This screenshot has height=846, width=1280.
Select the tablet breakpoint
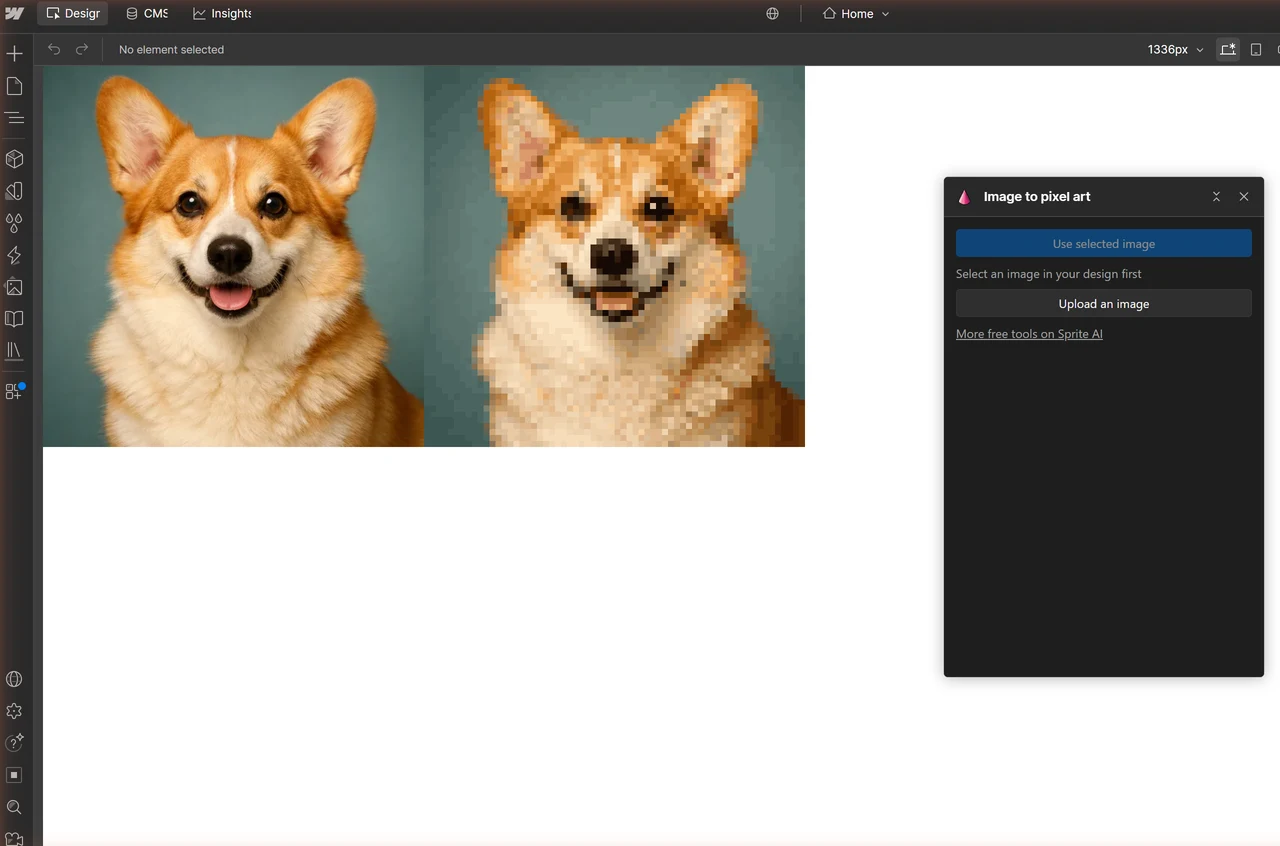point(1256,49)
